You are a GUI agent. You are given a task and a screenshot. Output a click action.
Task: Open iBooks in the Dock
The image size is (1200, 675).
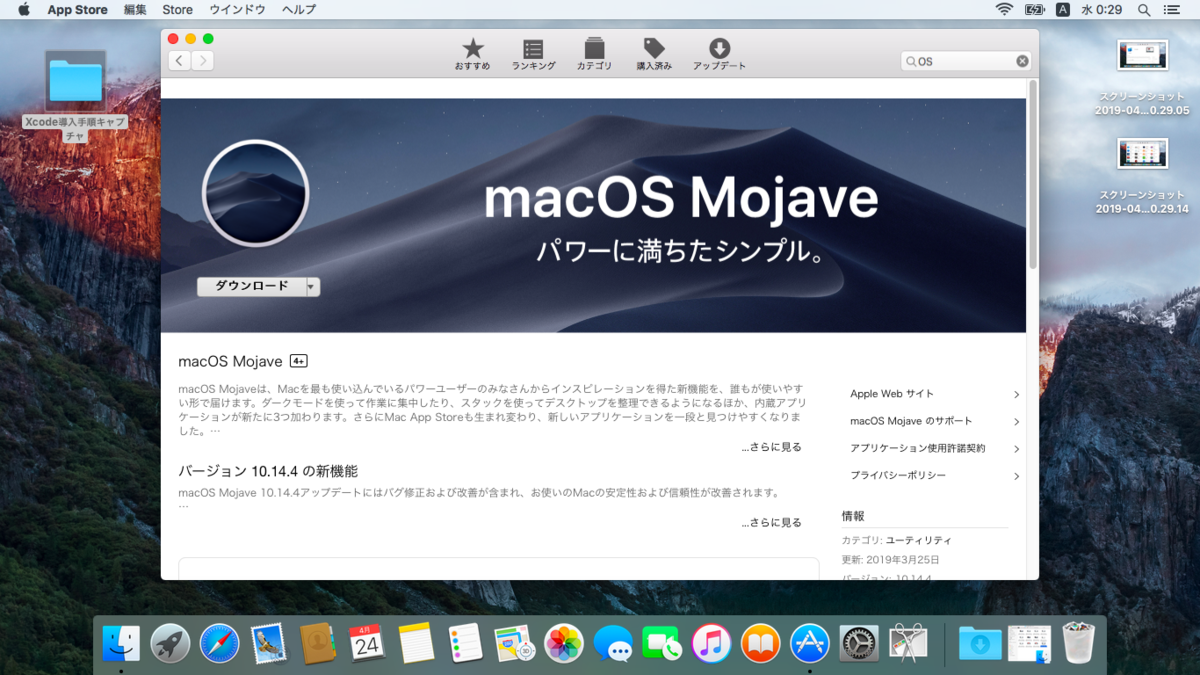[x=760, y=643]
